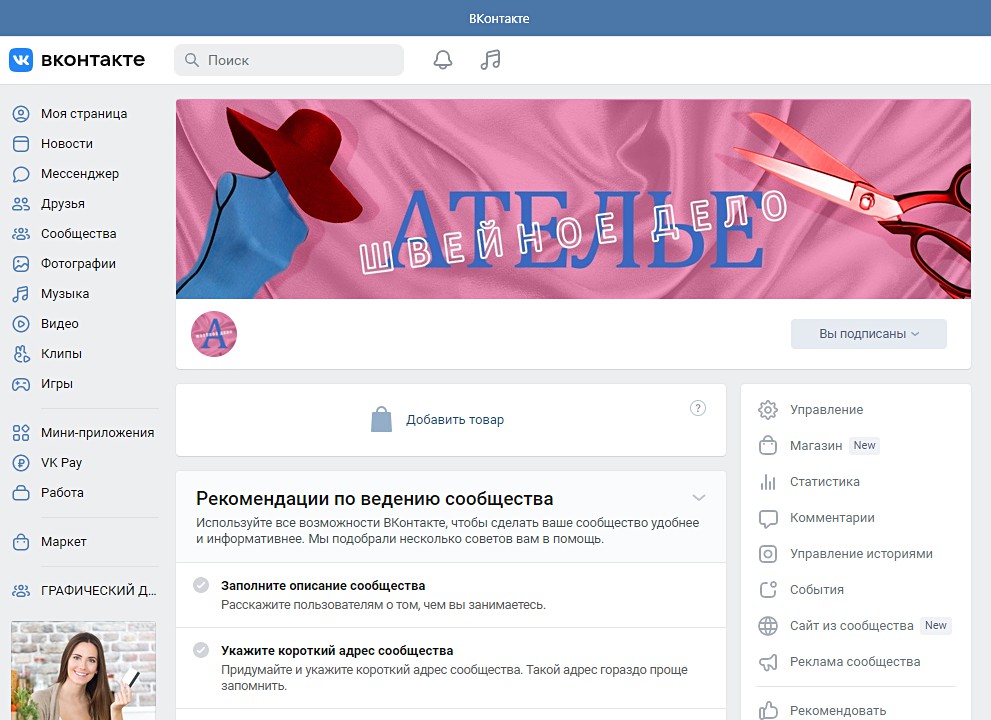Viewport: 991px width, 720px height.
Task: Toggle check mark for Укажите короткий адрес сообщества
Action: pos(201,650)
